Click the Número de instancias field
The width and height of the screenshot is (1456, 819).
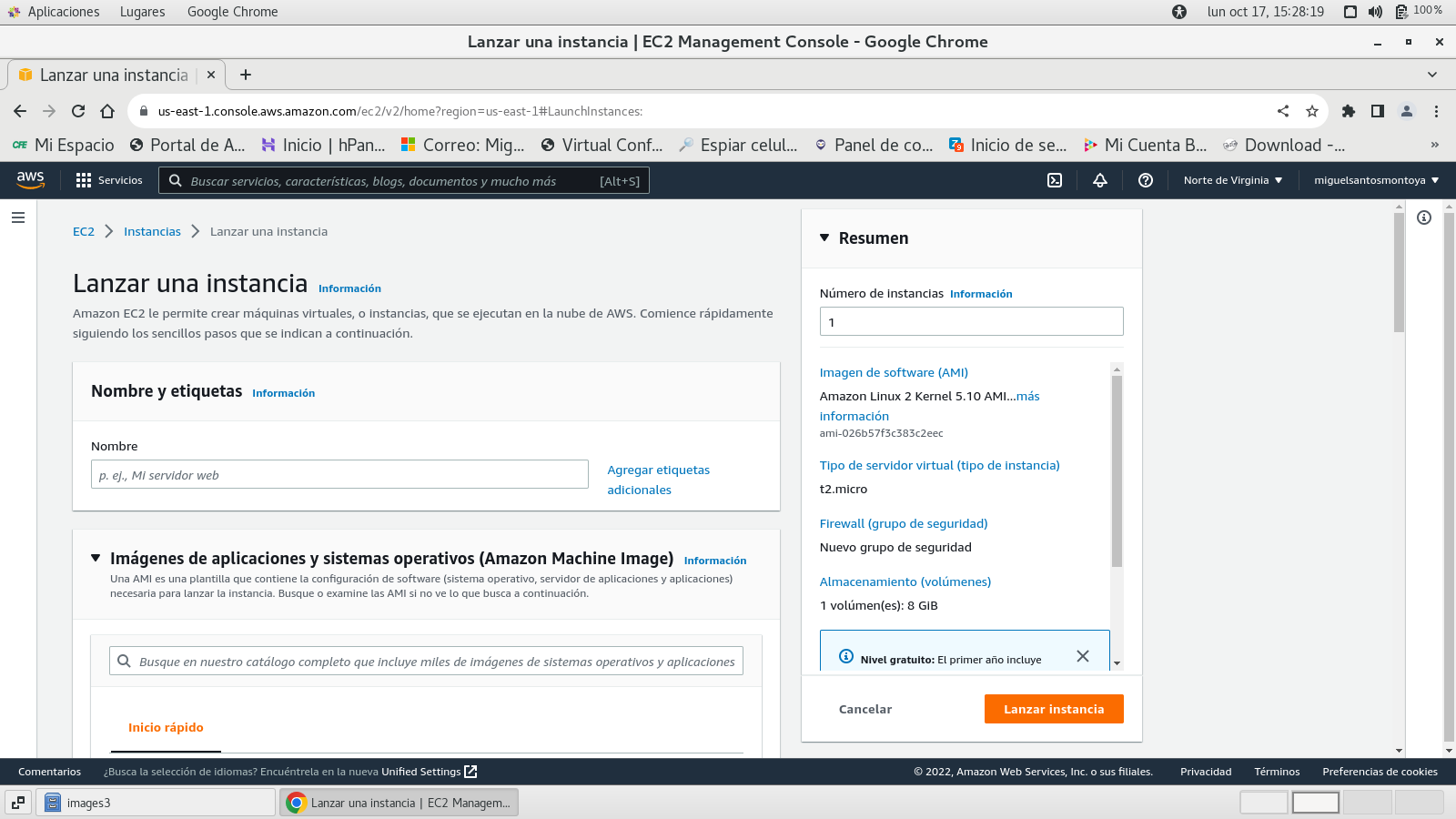(x=971, y=321)
